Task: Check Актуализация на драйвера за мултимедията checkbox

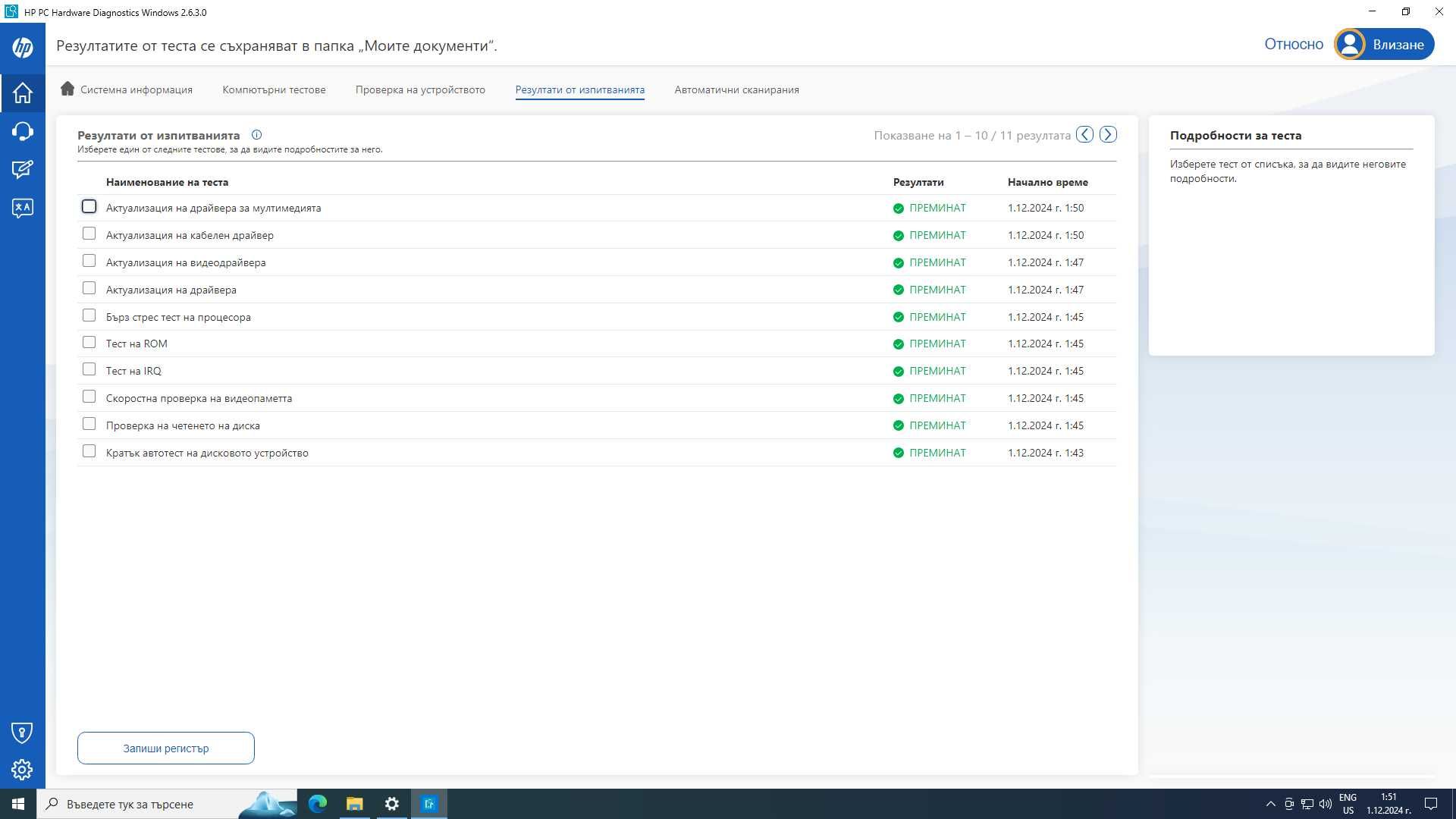Action: (89, 206)
